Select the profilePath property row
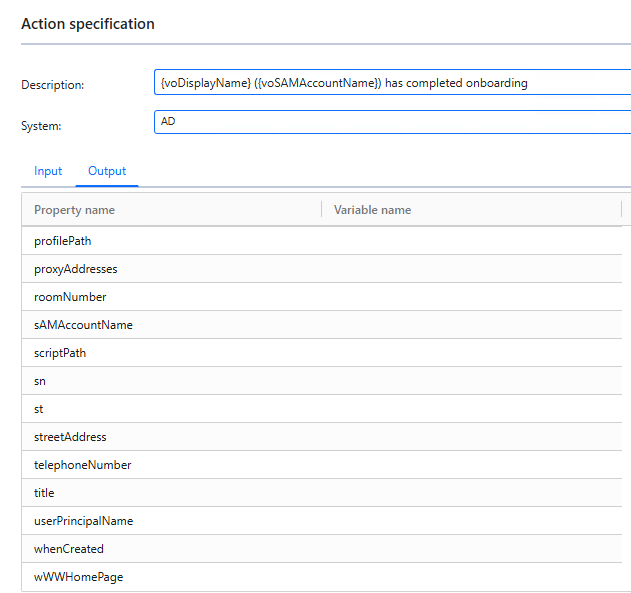Screen dimensions: 631x593 click(322, 241)
